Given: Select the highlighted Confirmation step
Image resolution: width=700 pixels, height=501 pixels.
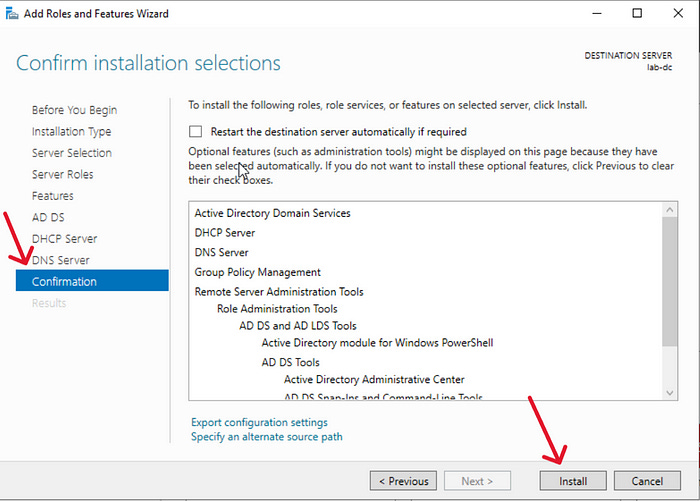Looking at the screenshot, I should coord(92,280).
